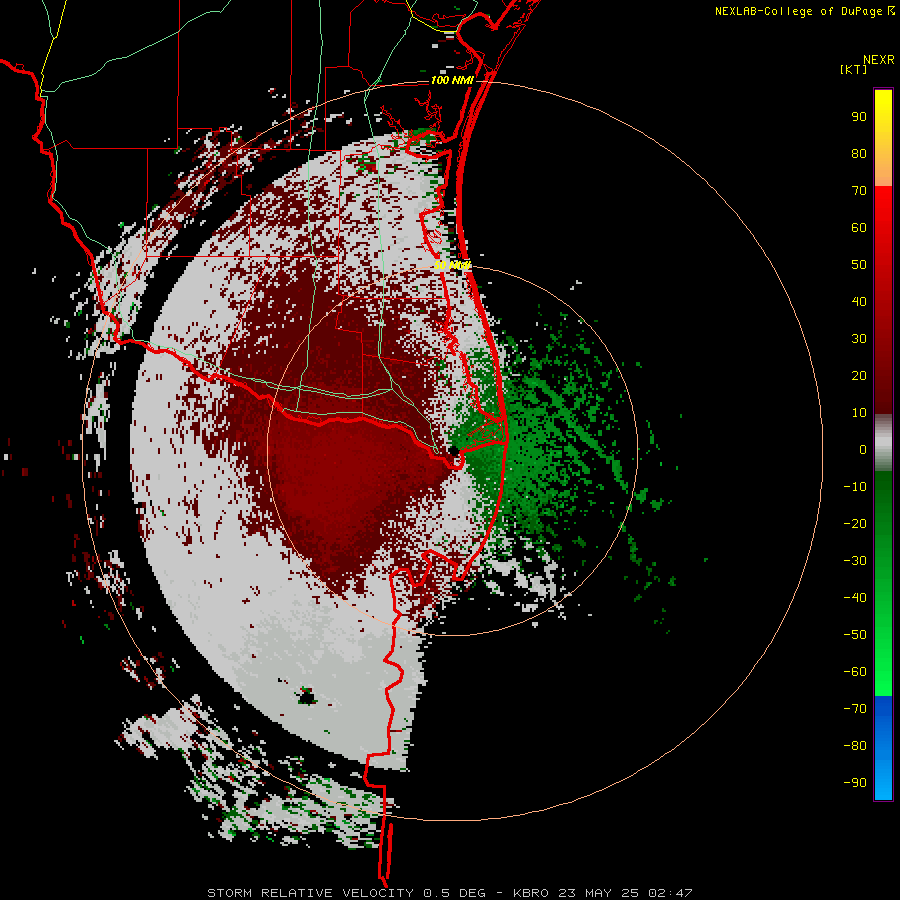Click the 50 value on the velocity scale
900x900 pixels.
859,265
